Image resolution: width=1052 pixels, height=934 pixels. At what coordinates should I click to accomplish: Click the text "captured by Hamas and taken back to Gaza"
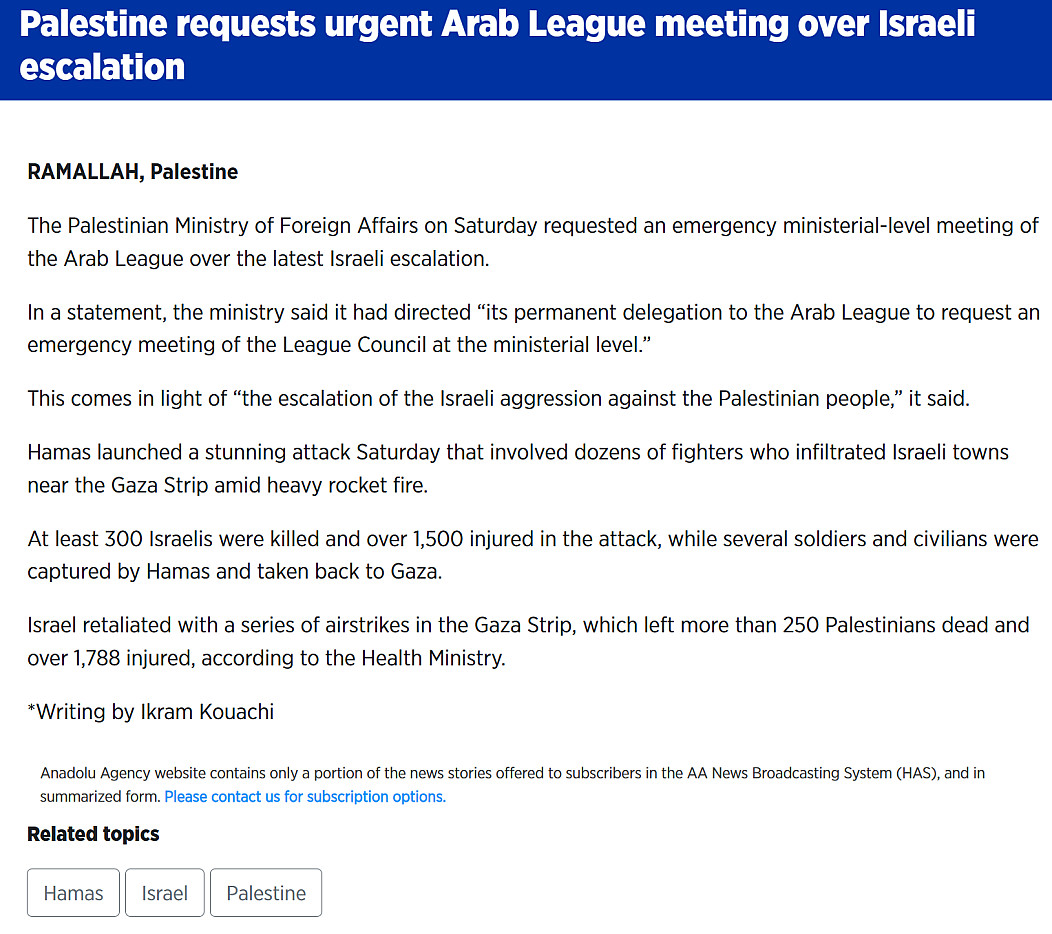coord(249,573)
